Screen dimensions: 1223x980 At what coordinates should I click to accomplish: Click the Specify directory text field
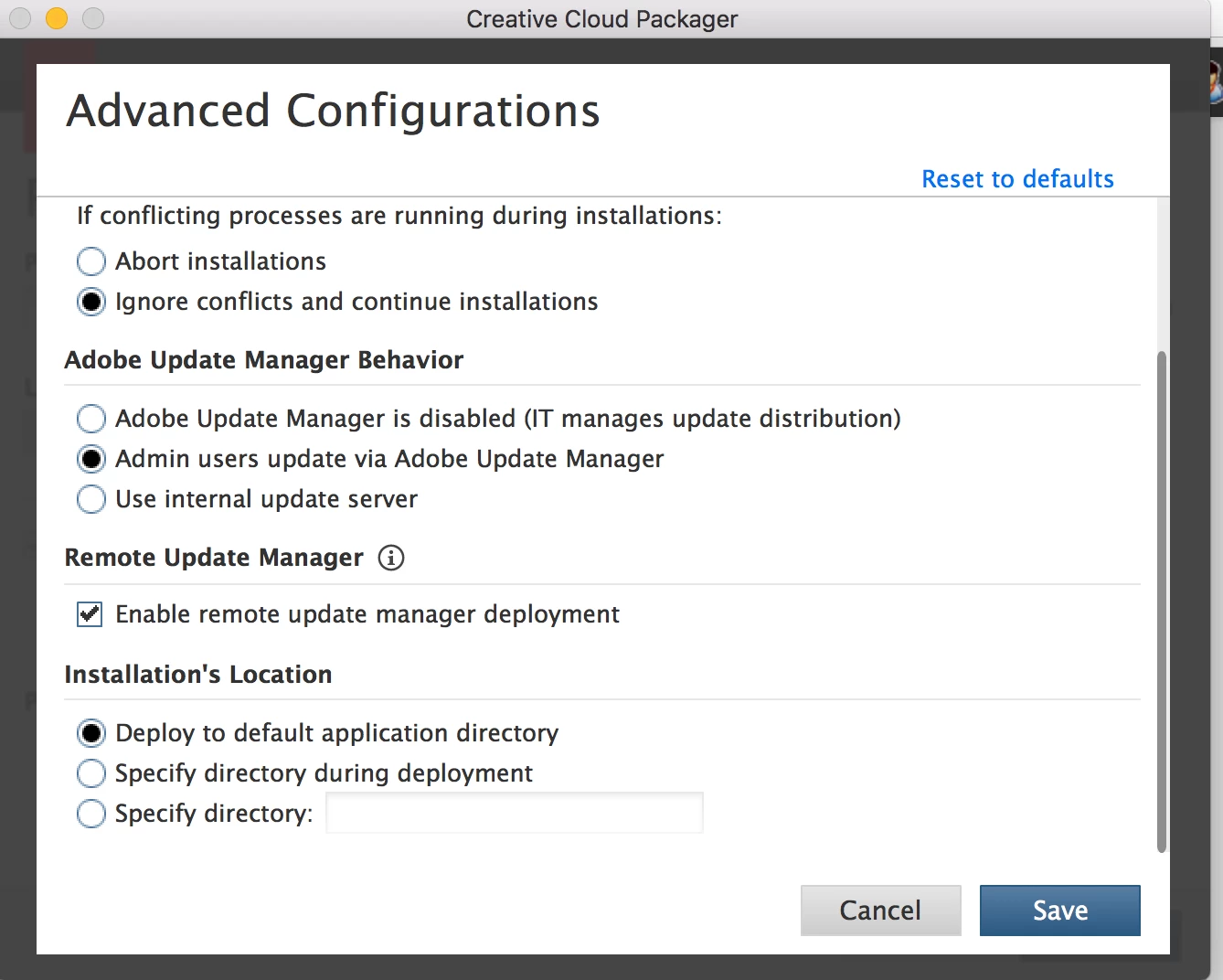point(515,813)
